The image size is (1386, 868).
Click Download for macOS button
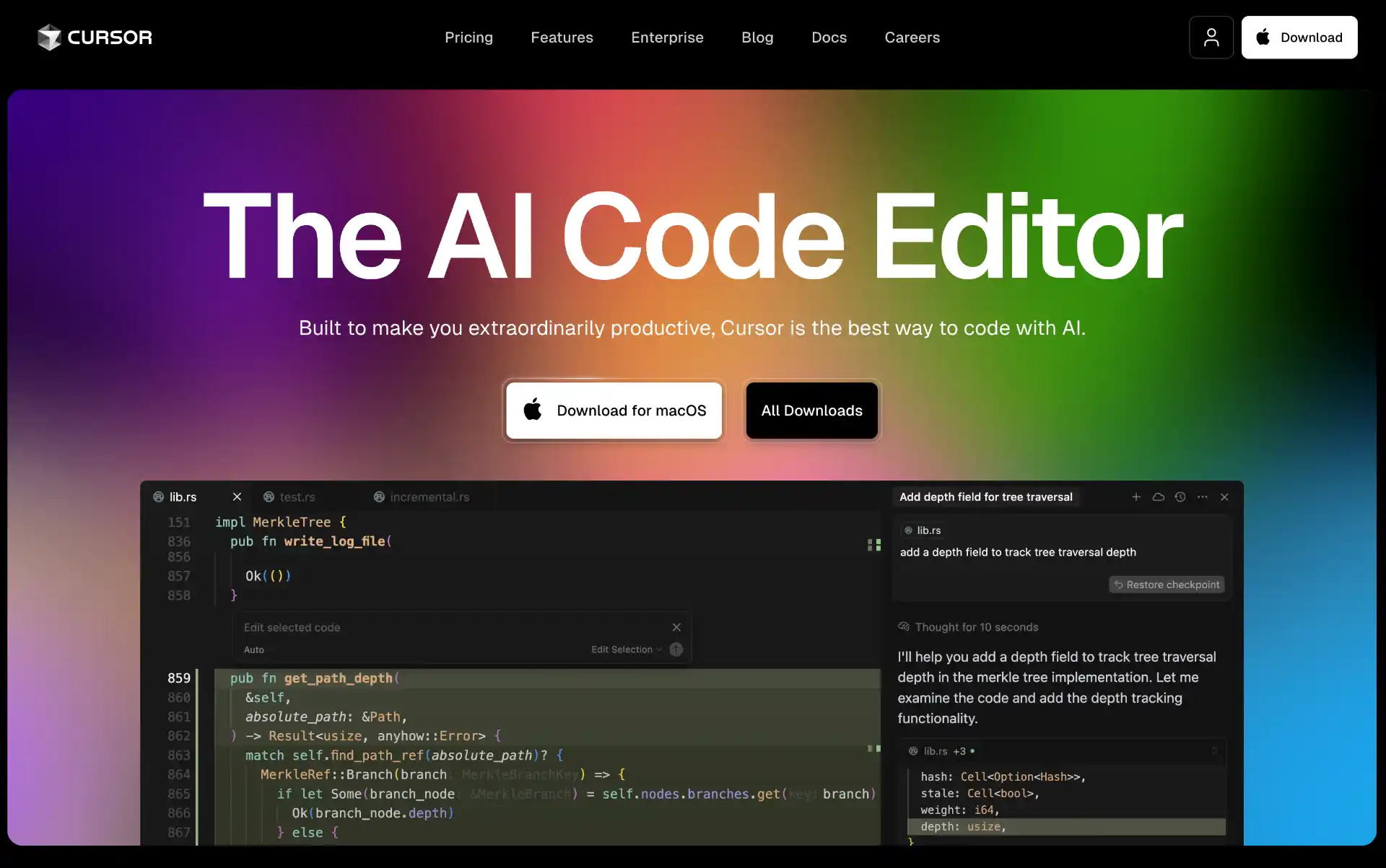coord(614,411)
